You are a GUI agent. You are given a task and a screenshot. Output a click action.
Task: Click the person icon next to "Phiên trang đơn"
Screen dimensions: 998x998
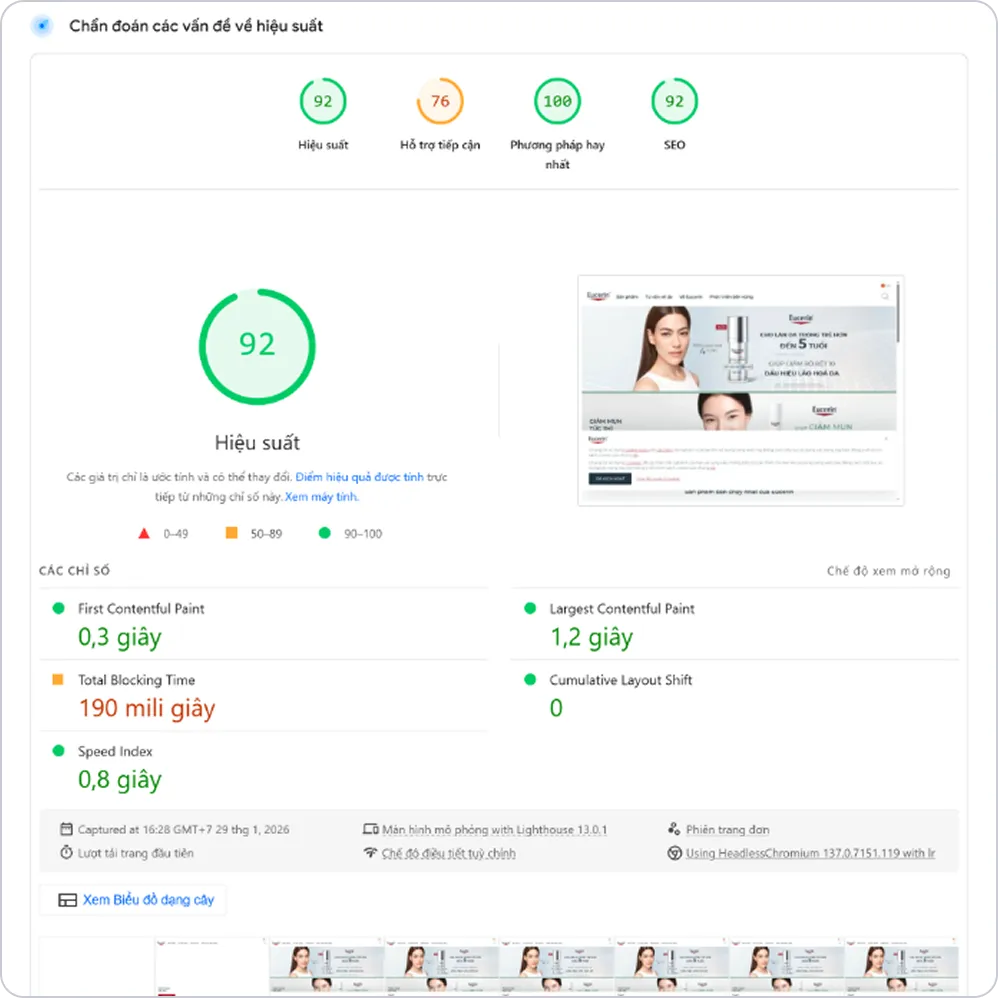(672, 829)
